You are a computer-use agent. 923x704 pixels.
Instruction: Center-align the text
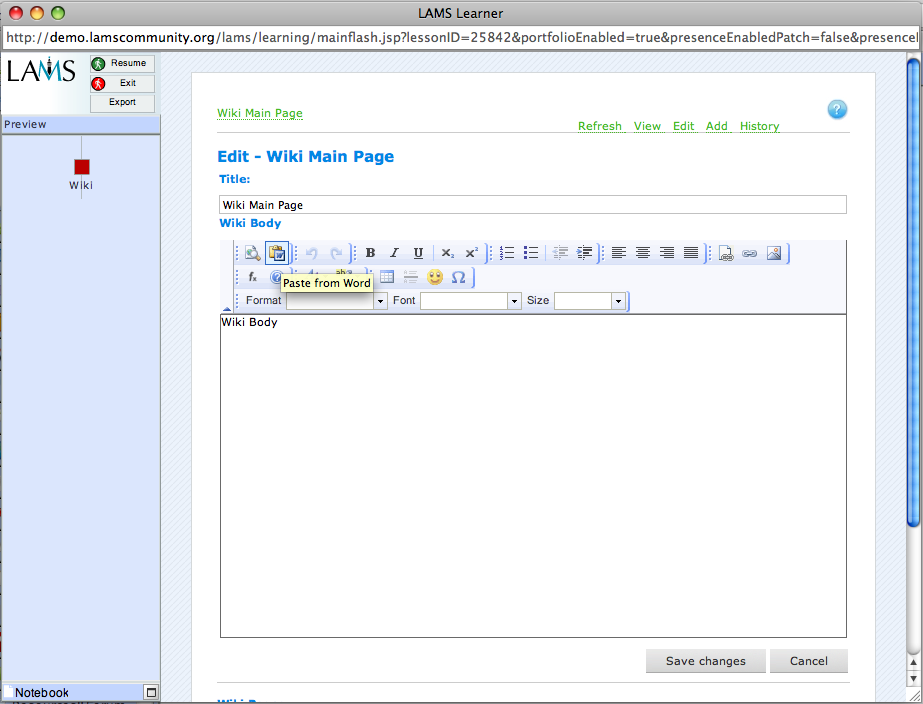643,253
